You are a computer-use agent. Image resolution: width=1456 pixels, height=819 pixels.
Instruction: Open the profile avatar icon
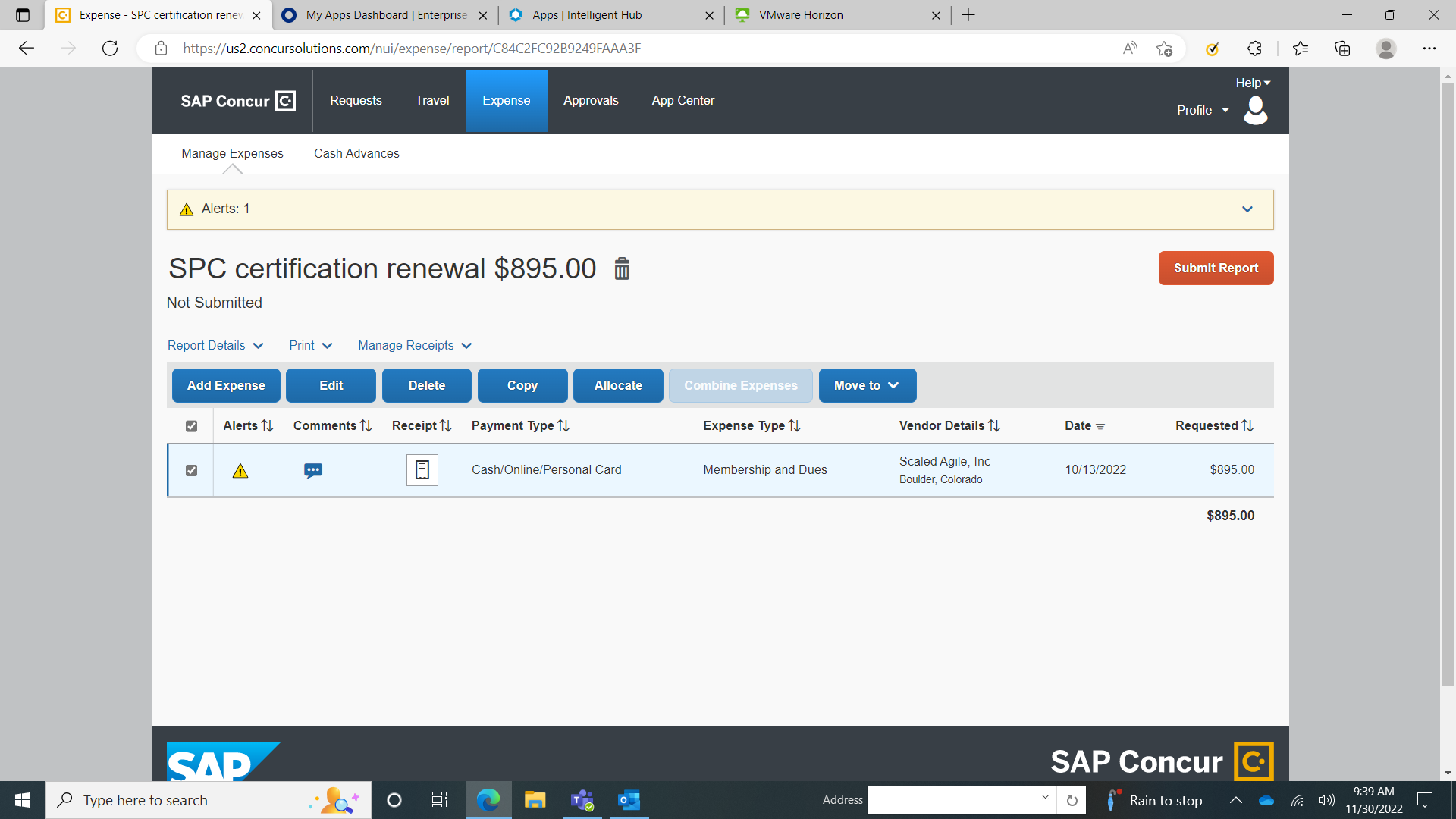coord(1255,111)
